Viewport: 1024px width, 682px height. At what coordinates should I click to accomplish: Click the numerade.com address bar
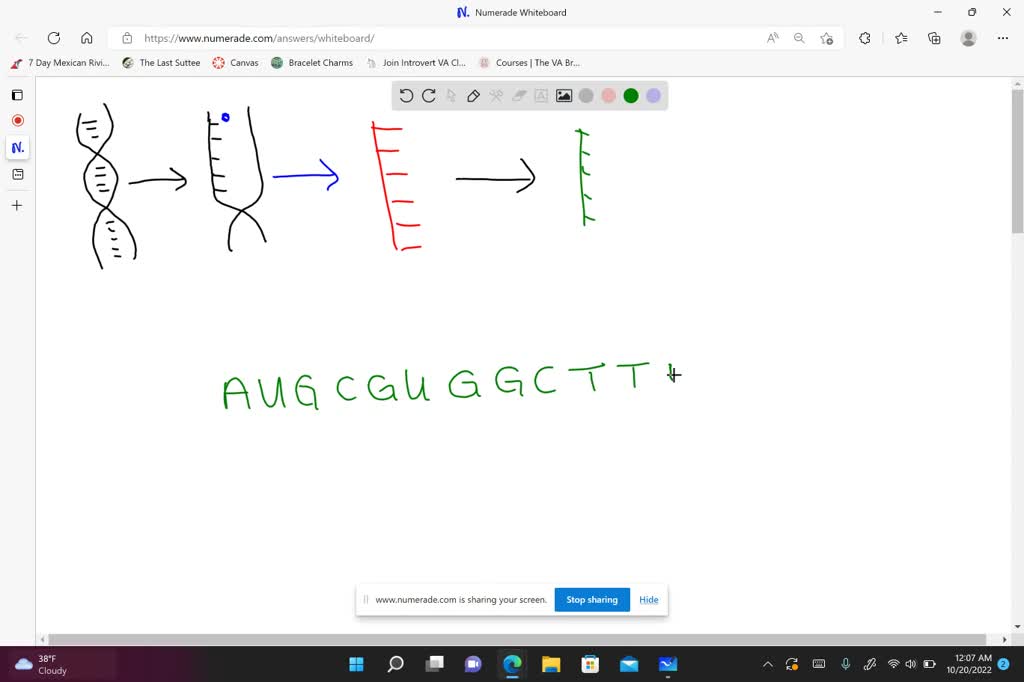point(300,37)
